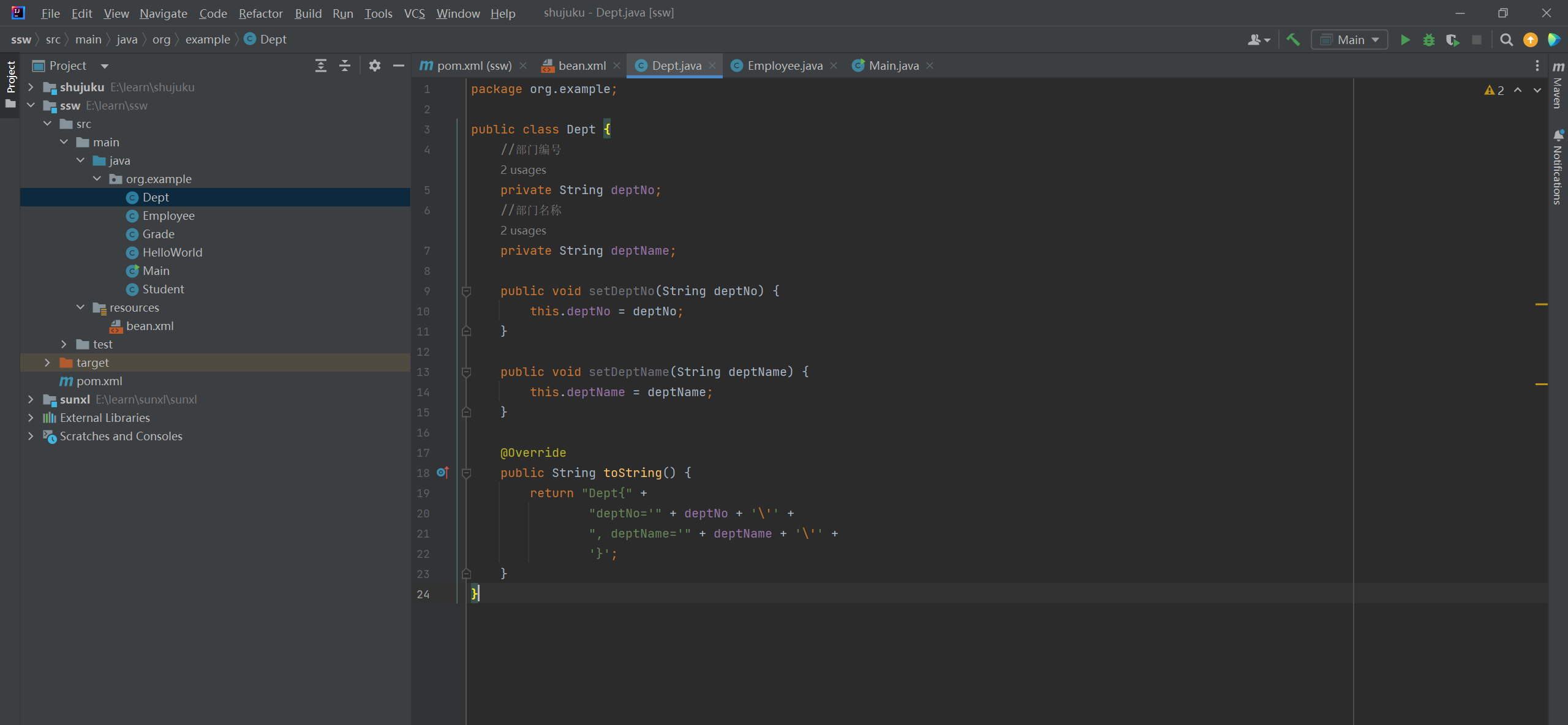Screen dimensions: 1568x725
Task: Run the Main configuration with the play icon
Action: (1405, 40)
